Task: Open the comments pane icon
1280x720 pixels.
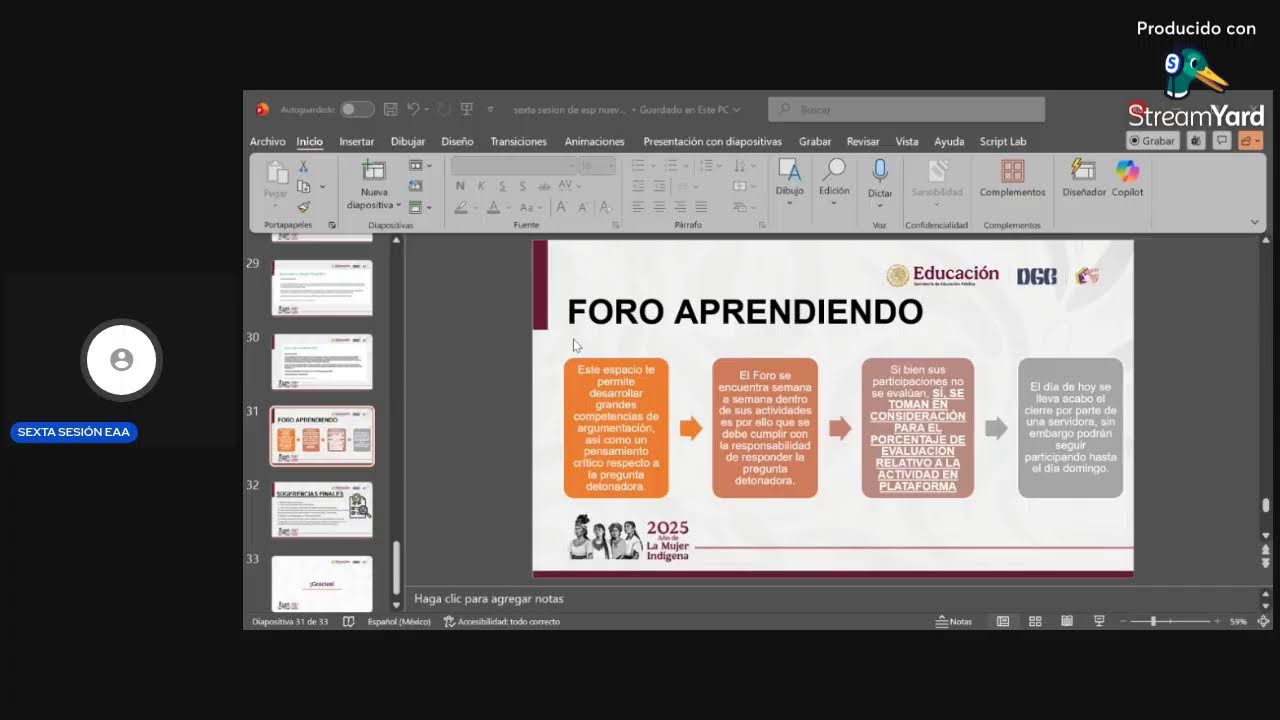Action: click(x=1222, y=141)
